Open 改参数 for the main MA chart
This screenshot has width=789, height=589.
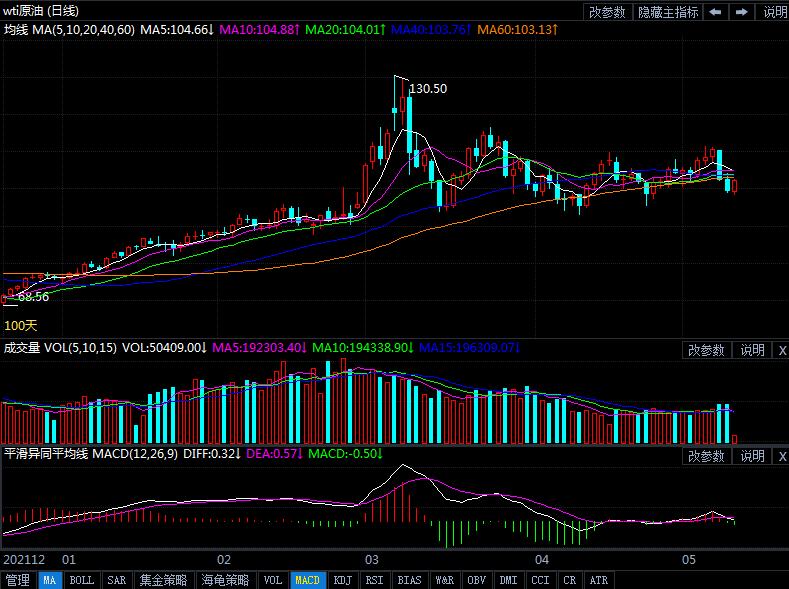point(607,12)
